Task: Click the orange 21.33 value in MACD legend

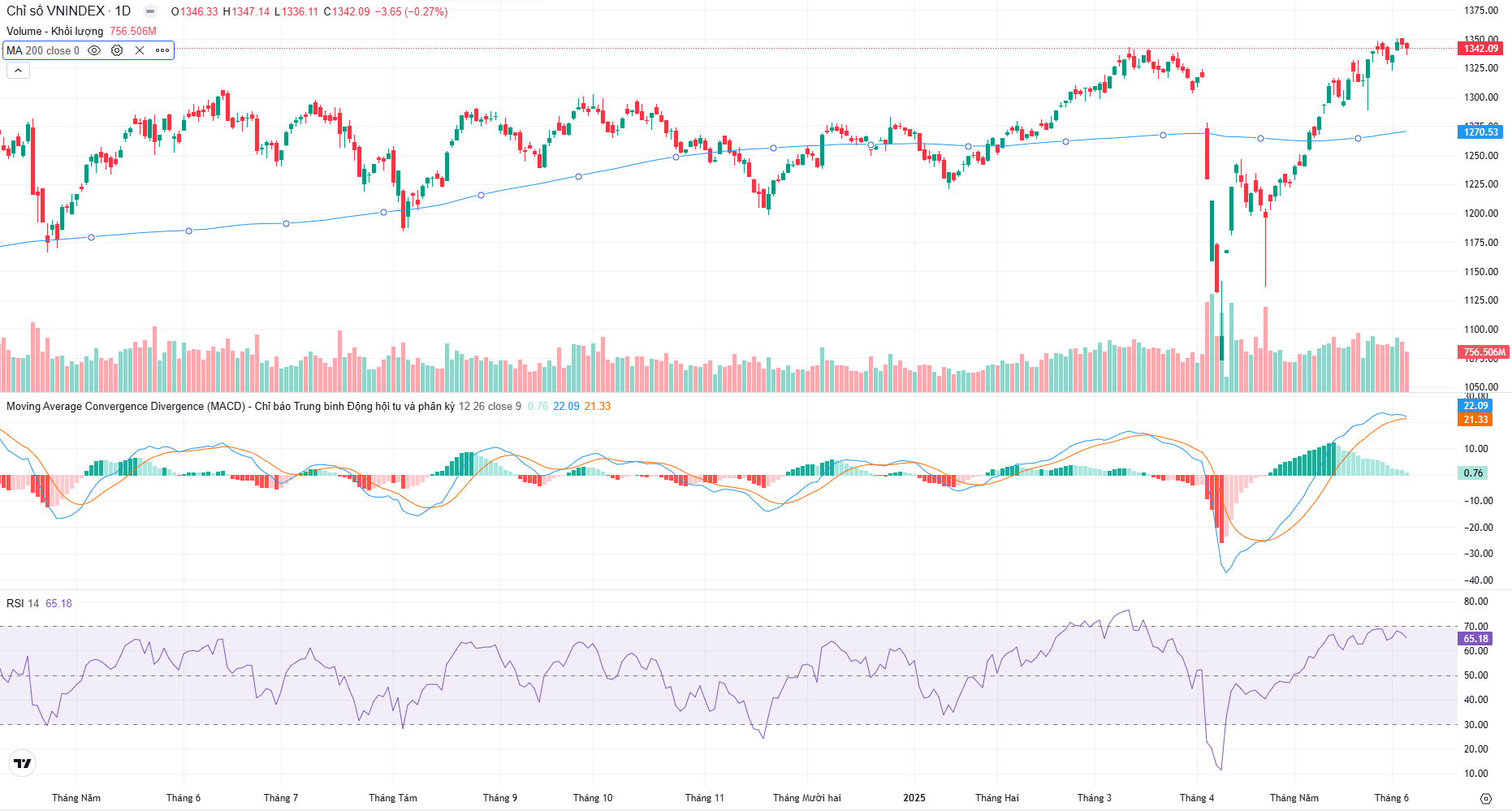Action: pos(598,406)
